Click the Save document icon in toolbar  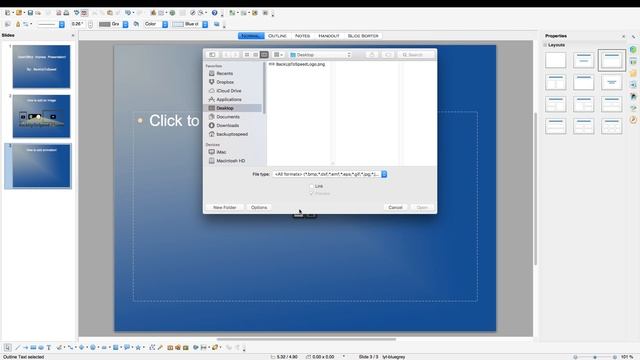[30, 13]
